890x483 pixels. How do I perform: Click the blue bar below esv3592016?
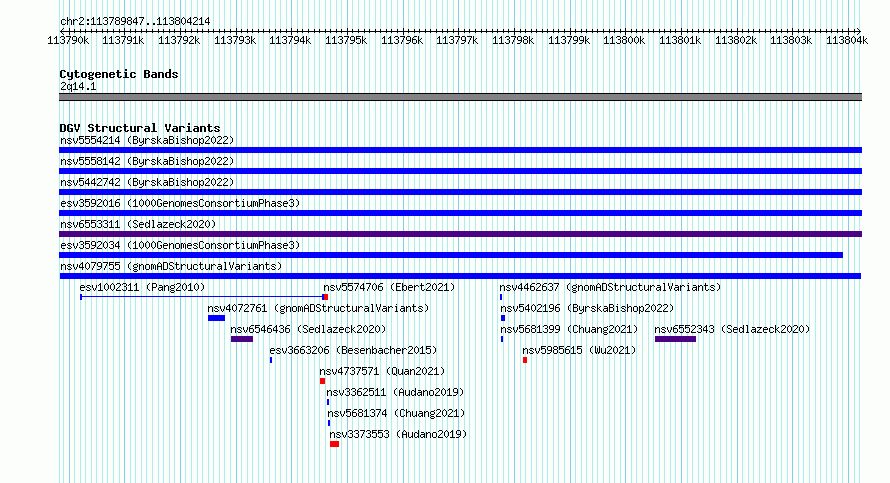click(x=460, y=213)
